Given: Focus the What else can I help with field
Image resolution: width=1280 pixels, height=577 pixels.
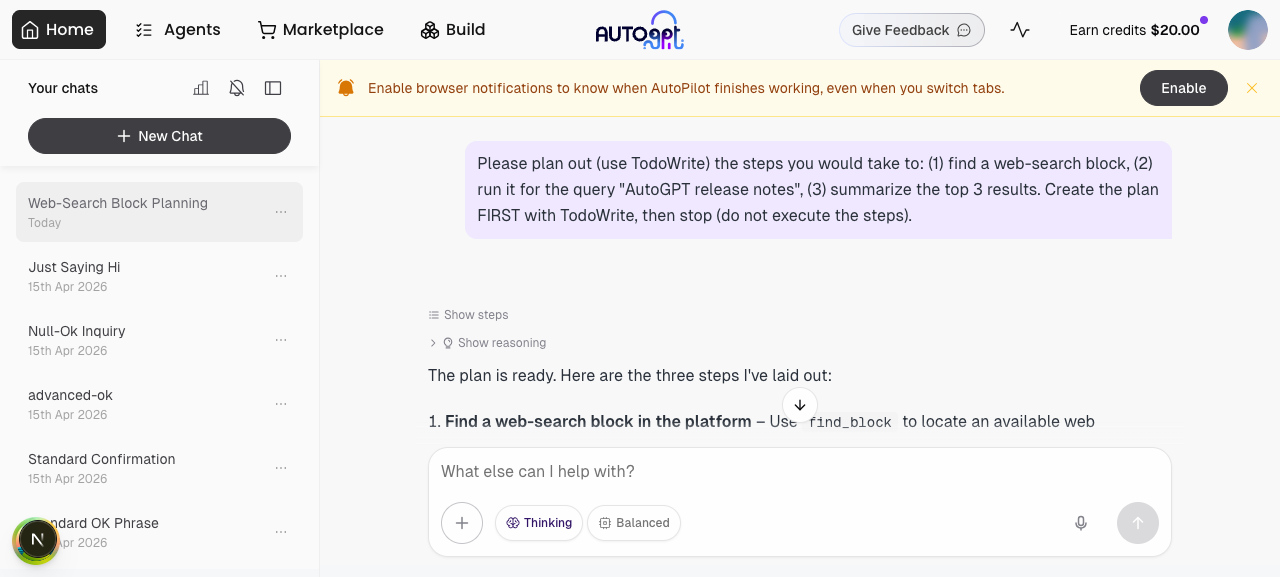Looking at the screenshot, I should (800, 472).
